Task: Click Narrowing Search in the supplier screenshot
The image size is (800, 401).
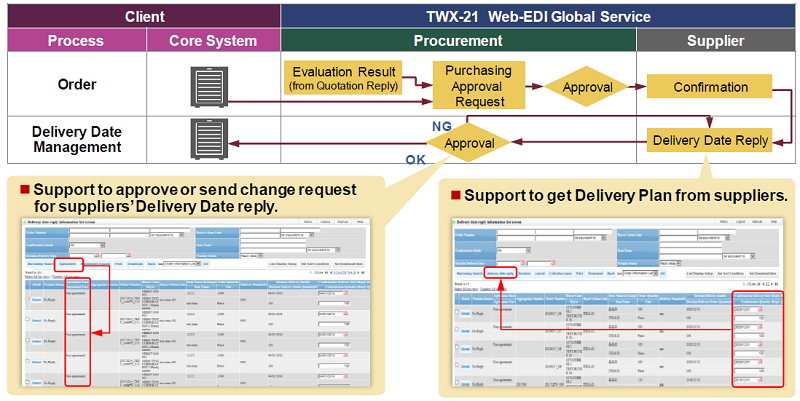Action: point(469,273)
